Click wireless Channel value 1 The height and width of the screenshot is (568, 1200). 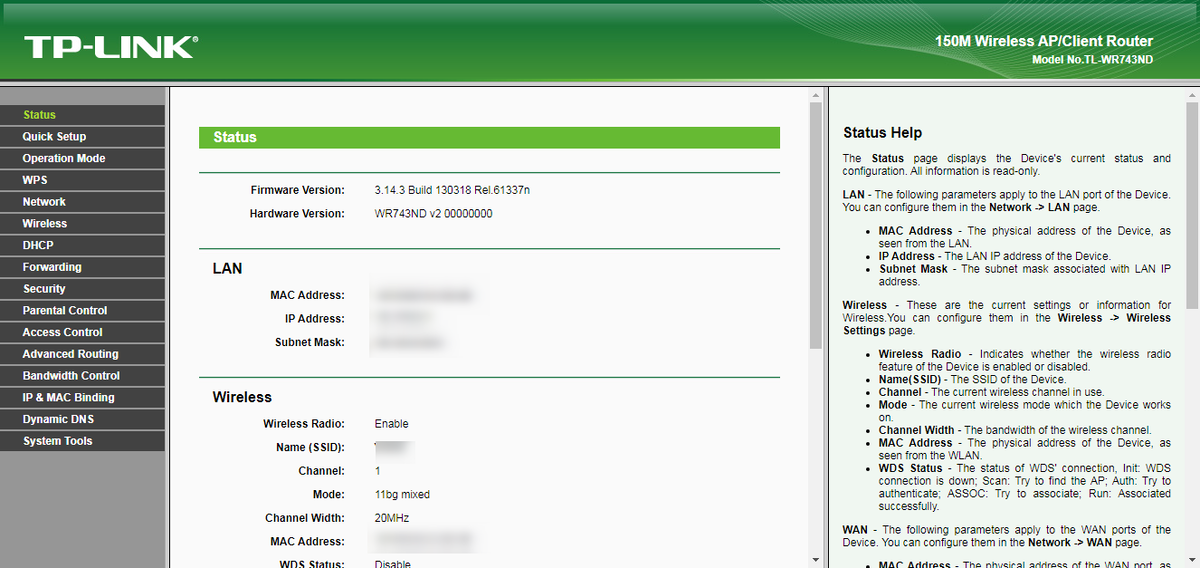tap(378, 471)
